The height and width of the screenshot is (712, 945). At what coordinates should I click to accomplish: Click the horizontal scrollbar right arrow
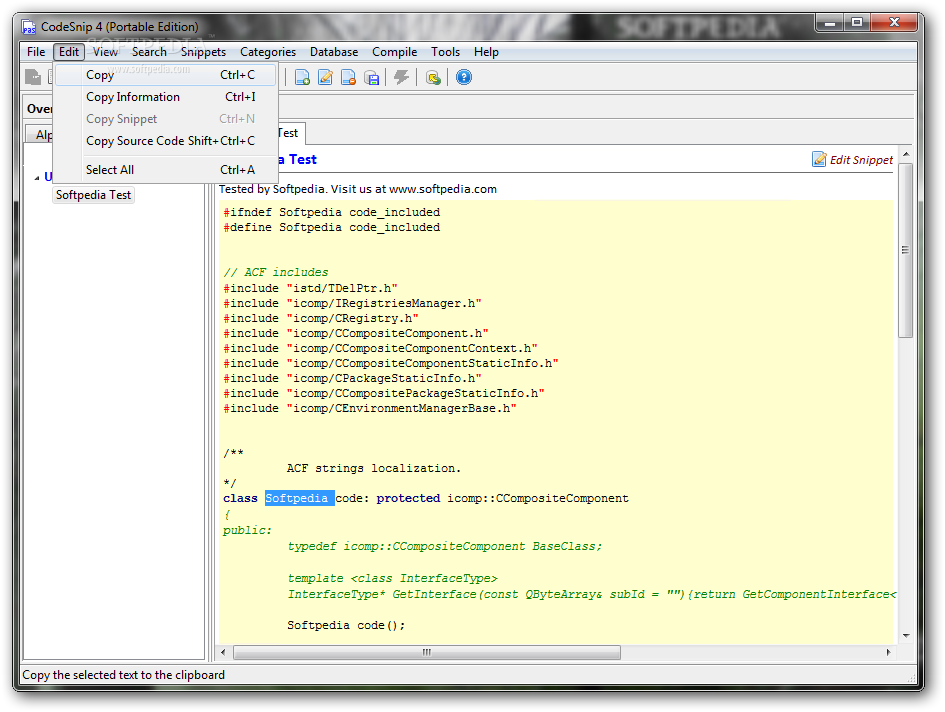(889, 652)
